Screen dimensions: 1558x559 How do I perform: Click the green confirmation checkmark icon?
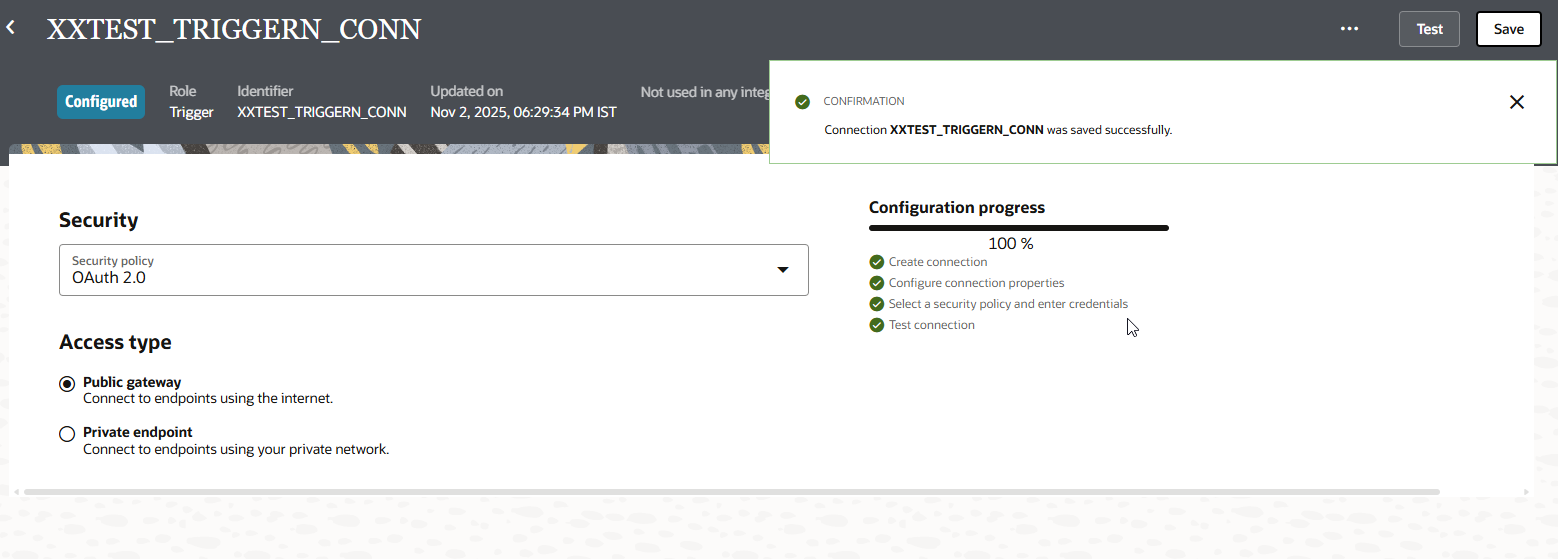[x=802, y=102]
